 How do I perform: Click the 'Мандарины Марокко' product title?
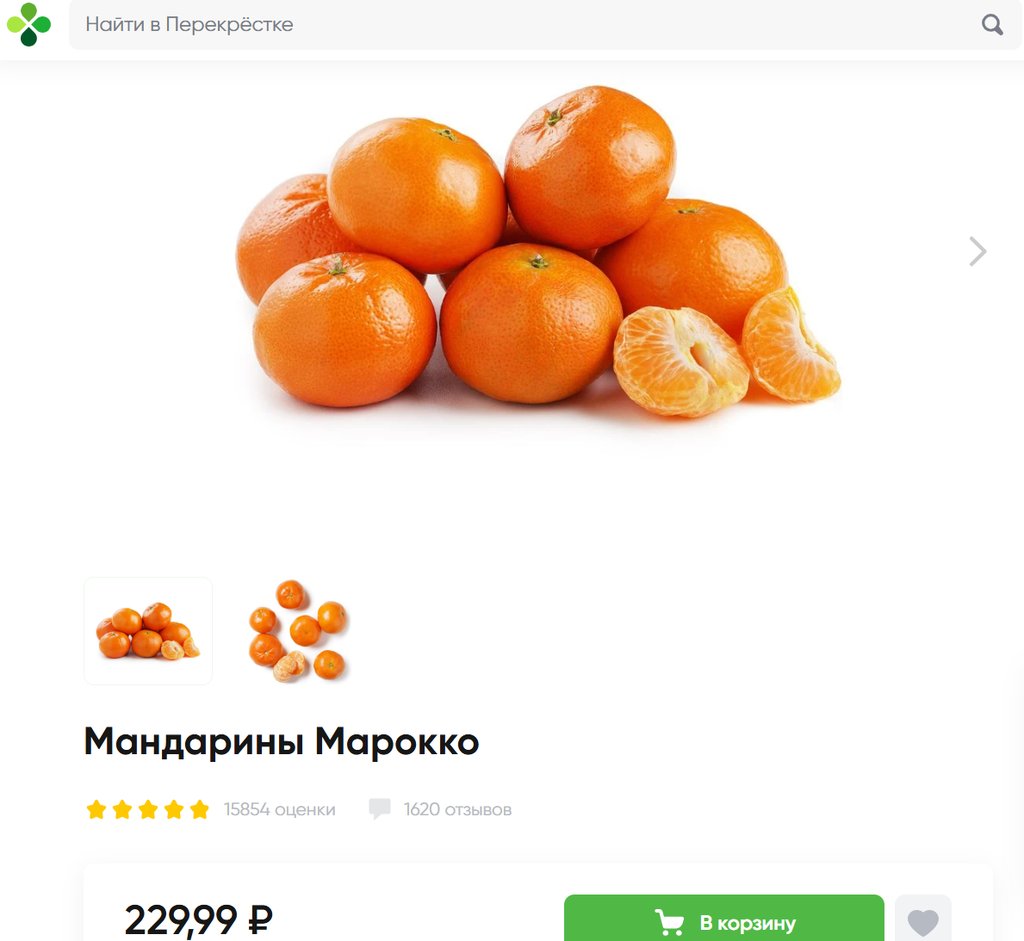click(281, 742)
